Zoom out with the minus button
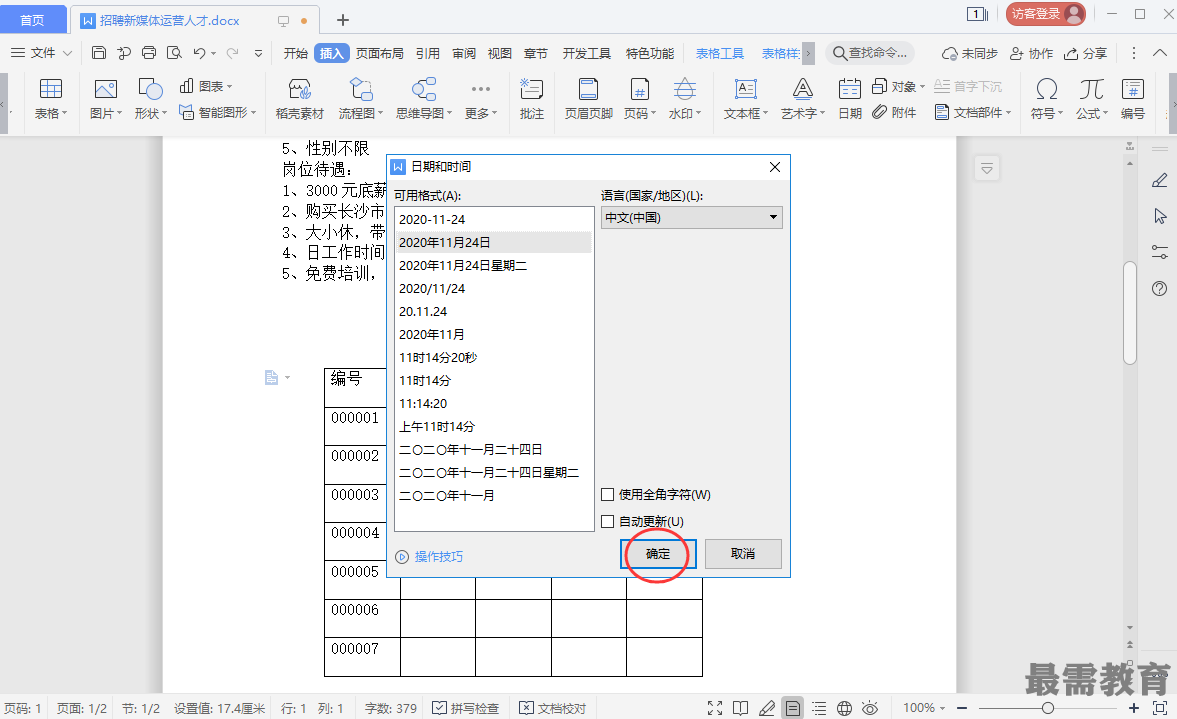Screen dimensions: 1177x719 pyautogui.click(x=962, y=708)
